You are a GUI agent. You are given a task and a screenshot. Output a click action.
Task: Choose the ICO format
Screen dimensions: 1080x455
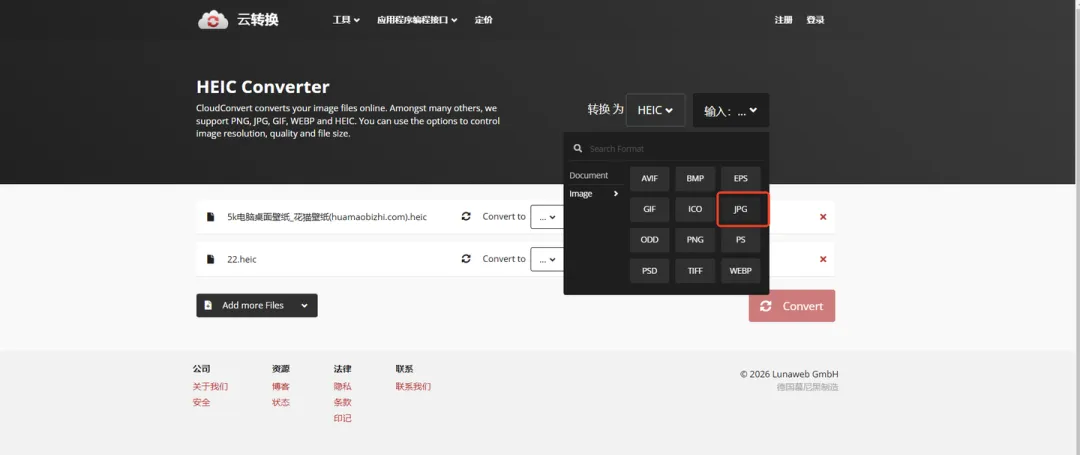[x=695, y=209]
